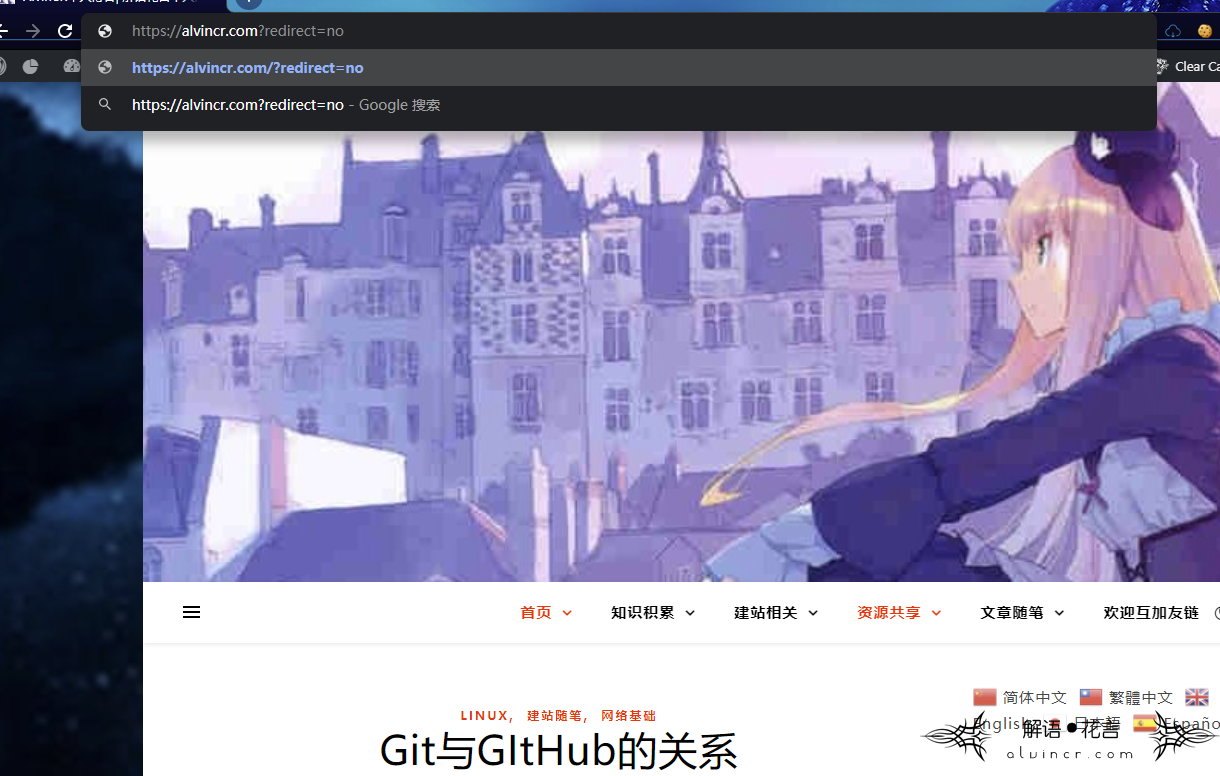
Task: Click the speedometer gauge bookmark icon
Action: pos(71,66)
